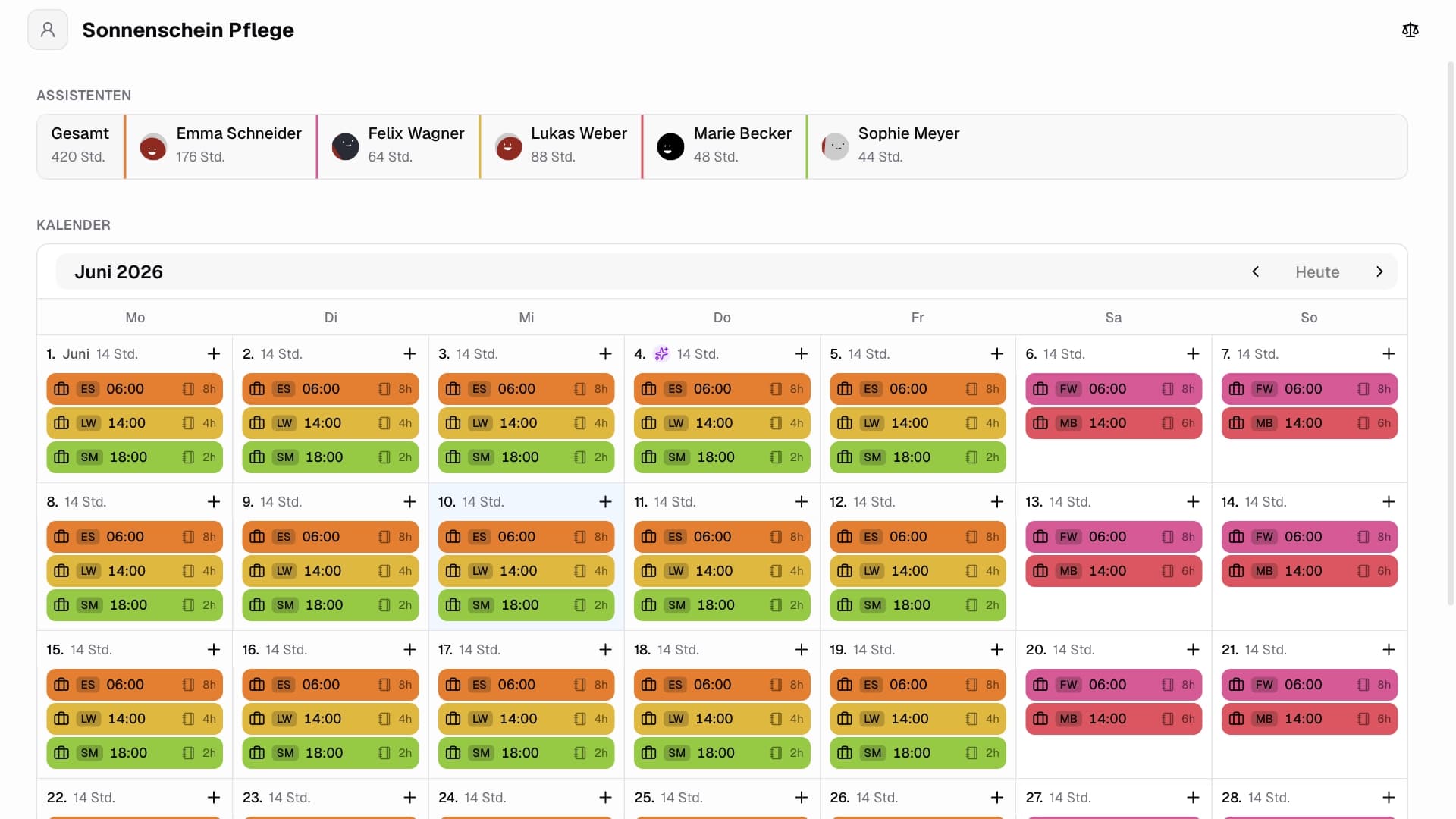Add a shift on June 6
The height and width of the screenshot is (819, 1456).
pyautogui.click(x=1193, y=354)
